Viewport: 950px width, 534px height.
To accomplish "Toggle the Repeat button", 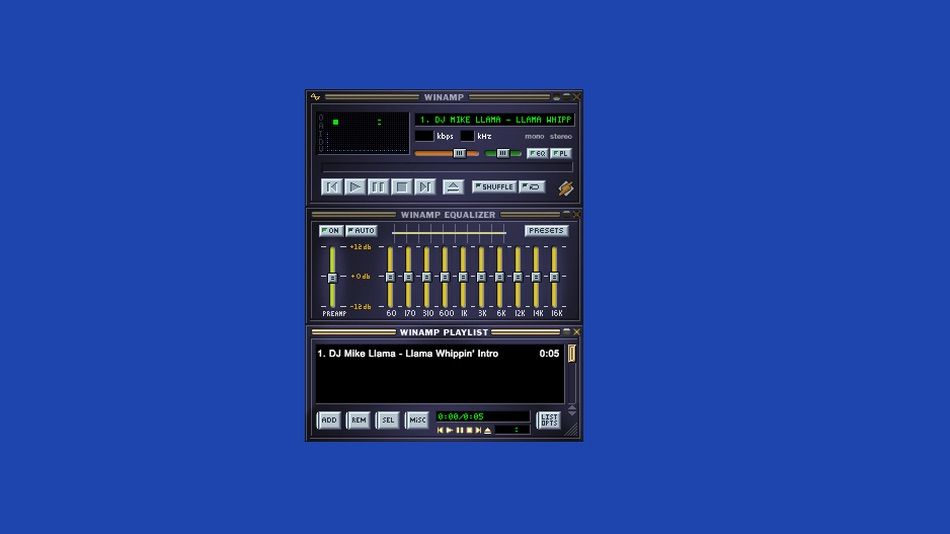I will (532, 187).
